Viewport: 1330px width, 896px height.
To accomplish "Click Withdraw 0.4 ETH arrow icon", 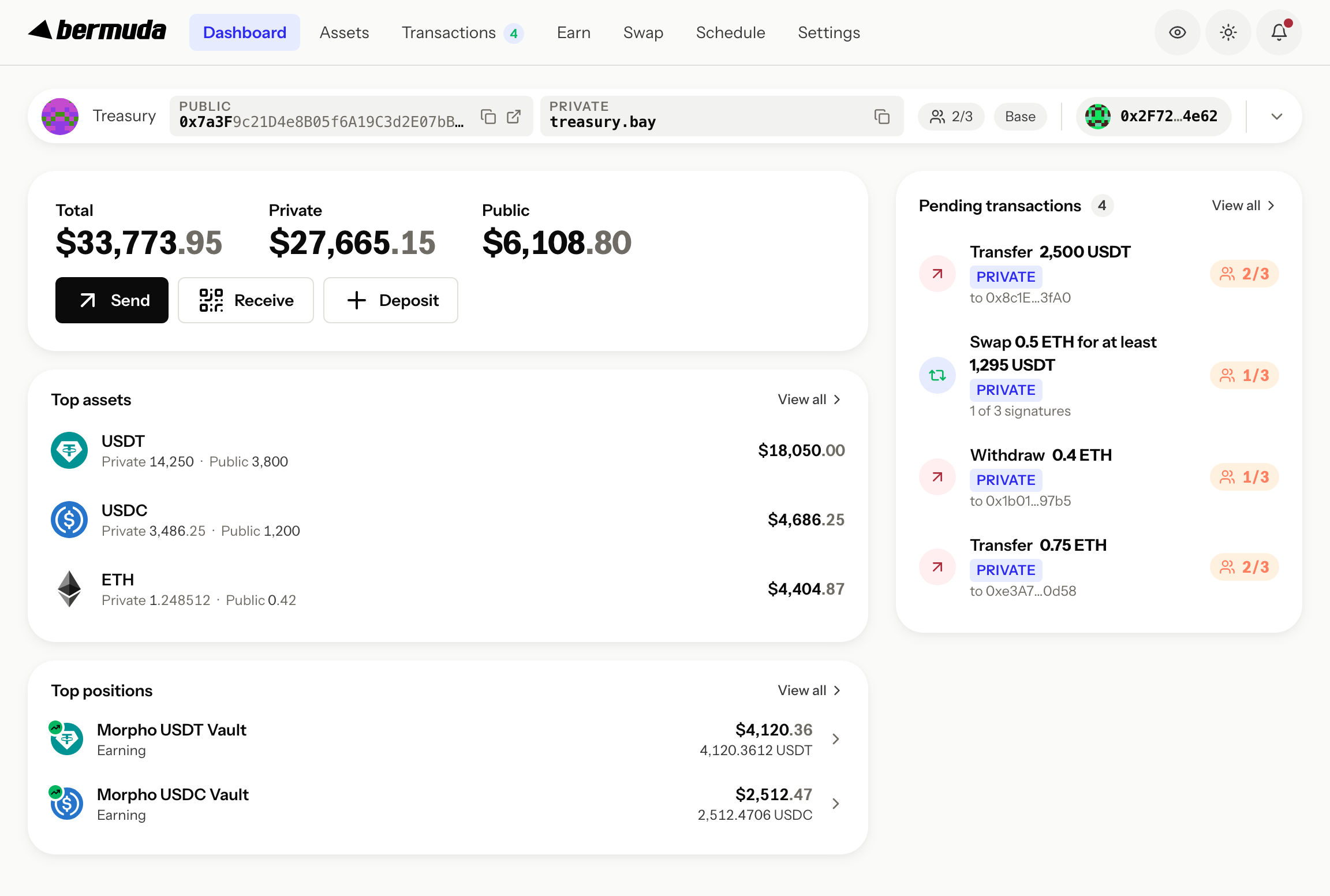I will [937, 477].
